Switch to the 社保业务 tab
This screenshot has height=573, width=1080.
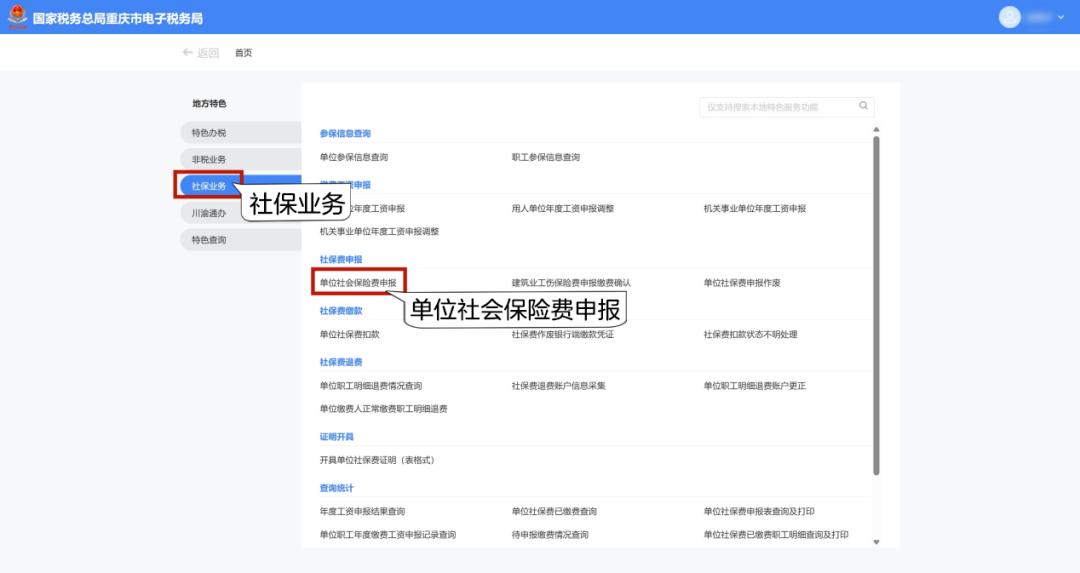pyautogui.click(x=209, y=186)
